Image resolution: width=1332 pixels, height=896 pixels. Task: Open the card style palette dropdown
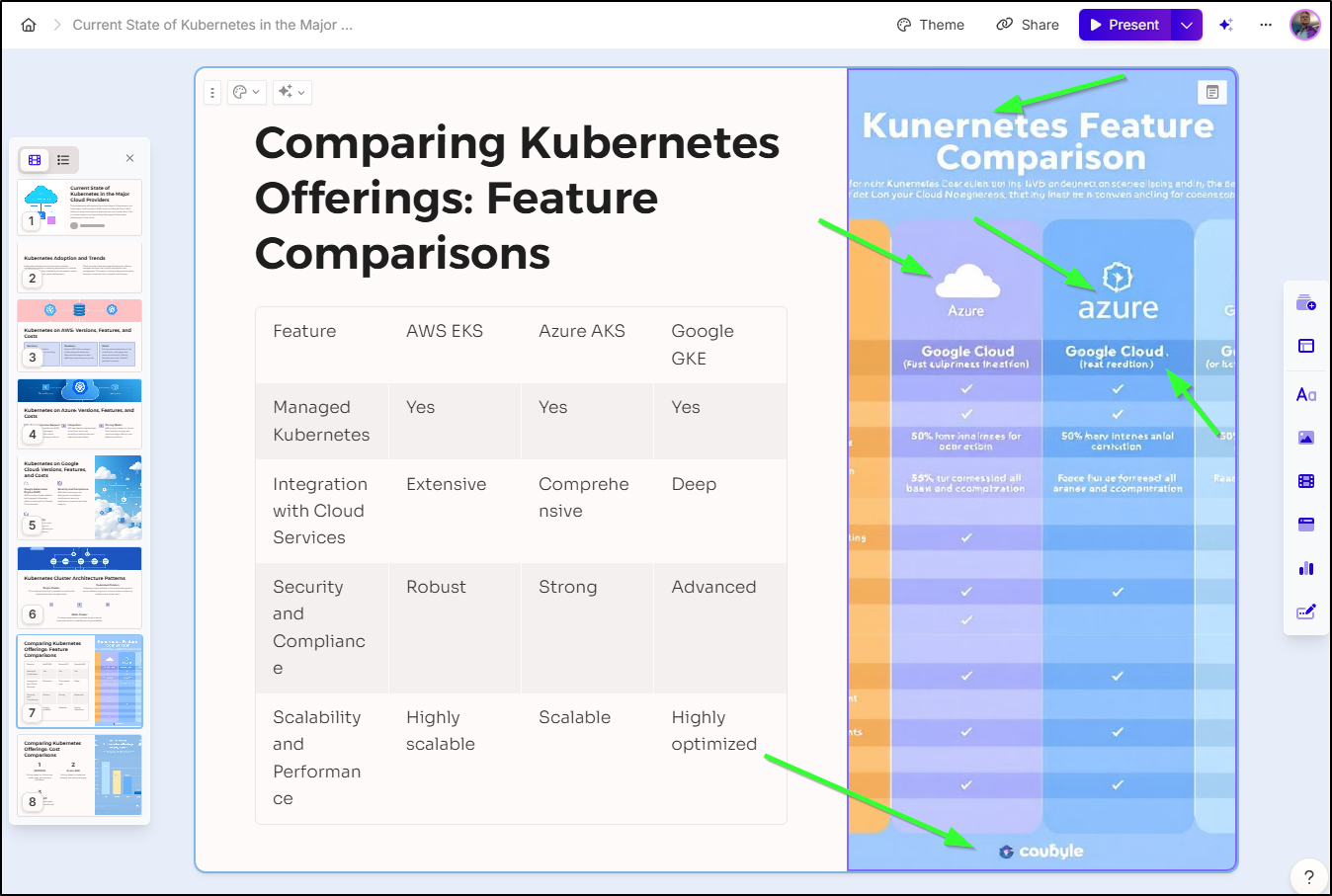click(246, 93)
